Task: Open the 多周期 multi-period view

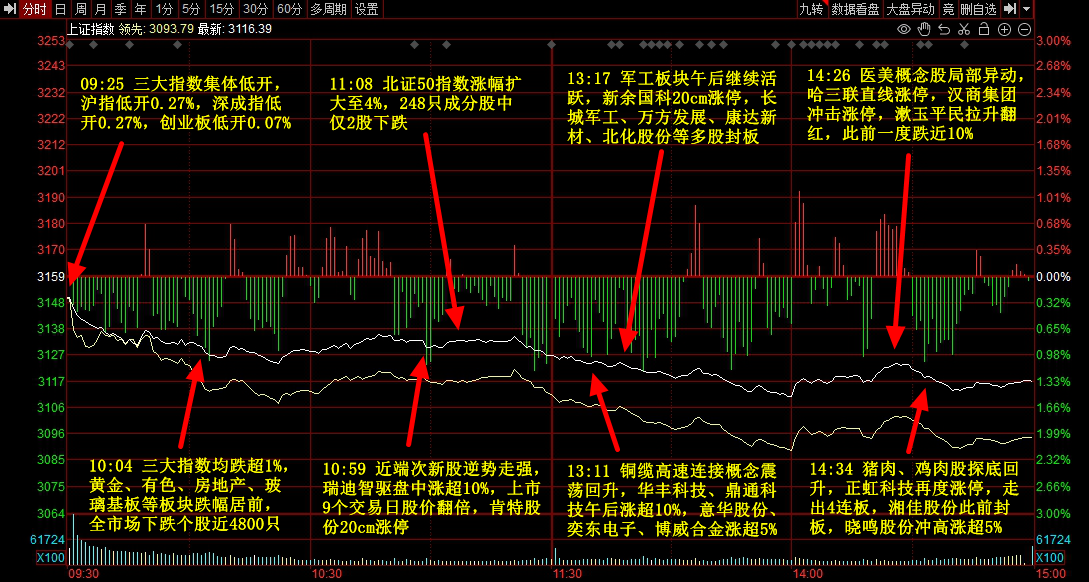Action: pyautogui.click(x=329, y=9)
